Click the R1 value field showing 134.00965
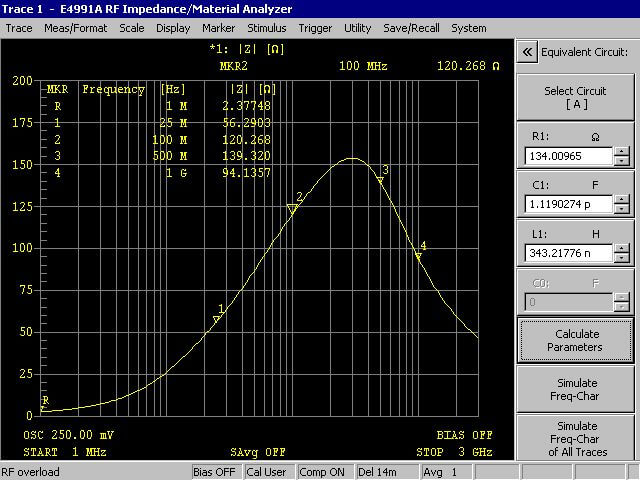 coord(569,156)
